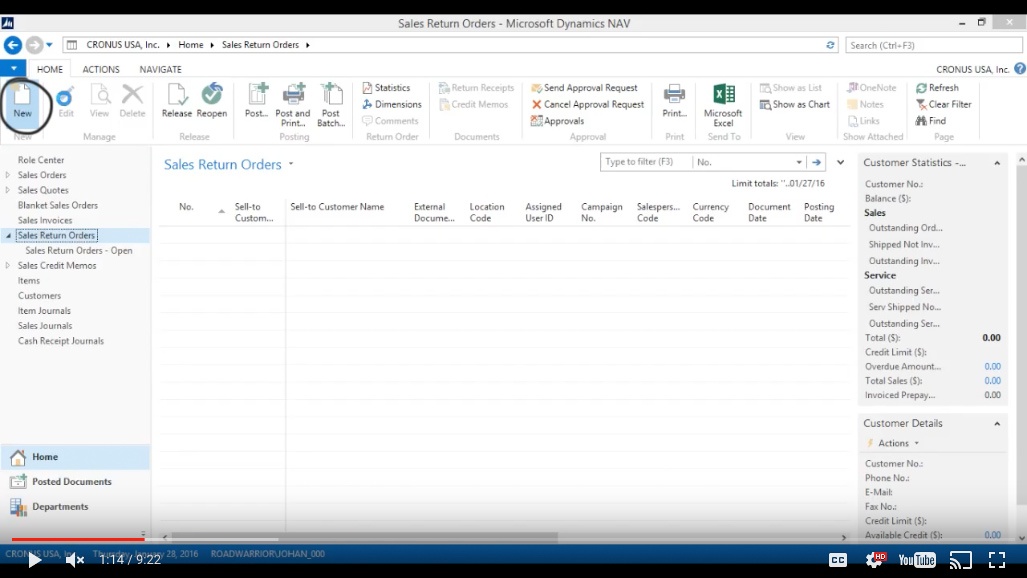Open Comments in the ribbon
Viewport: 1027px width, 578px height.
[390, 121]
